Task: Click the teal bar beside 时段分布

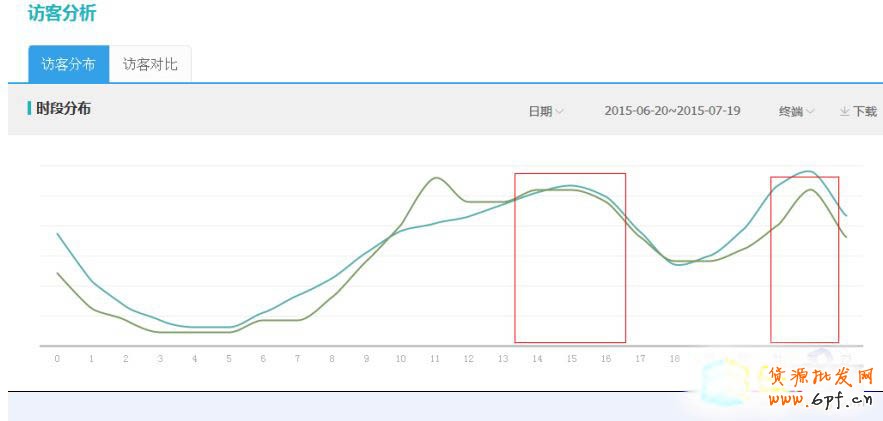Action: (x=30, y=108)
